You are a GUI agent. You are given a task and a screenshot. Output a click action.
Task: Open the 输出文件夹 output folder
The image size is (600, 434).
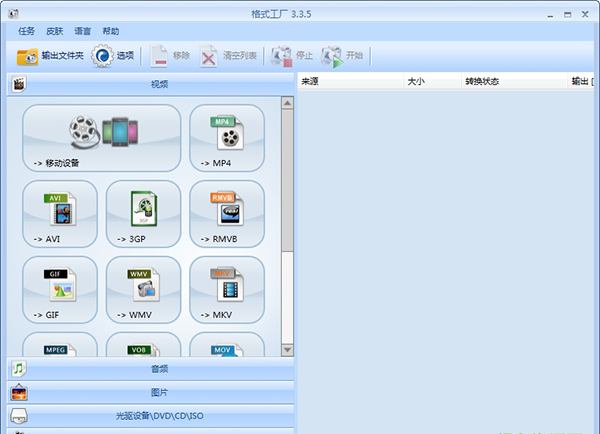click(50, 56)
